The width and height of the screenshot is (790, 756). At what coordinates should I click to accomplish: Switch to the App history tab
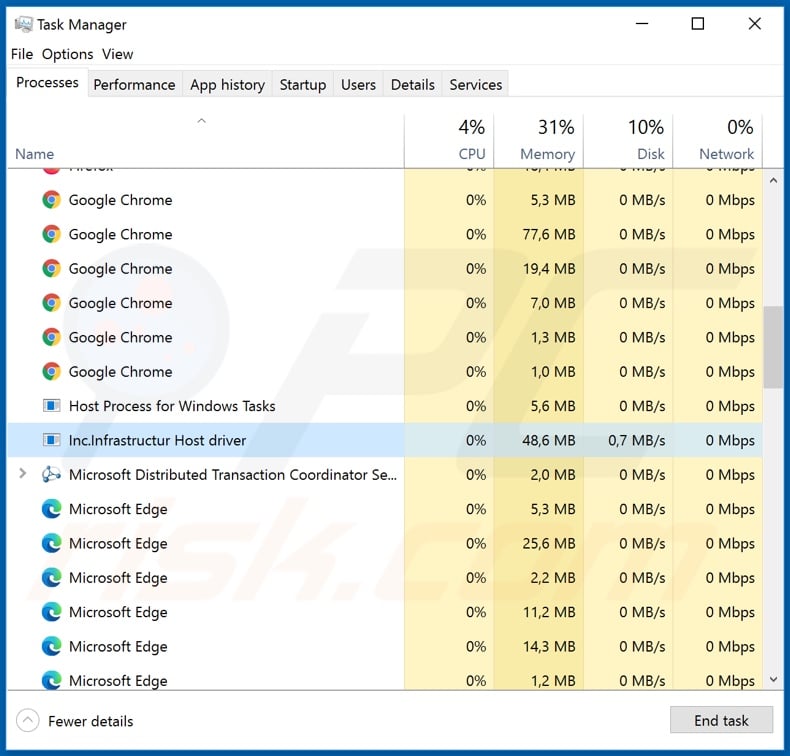[227, 85]
